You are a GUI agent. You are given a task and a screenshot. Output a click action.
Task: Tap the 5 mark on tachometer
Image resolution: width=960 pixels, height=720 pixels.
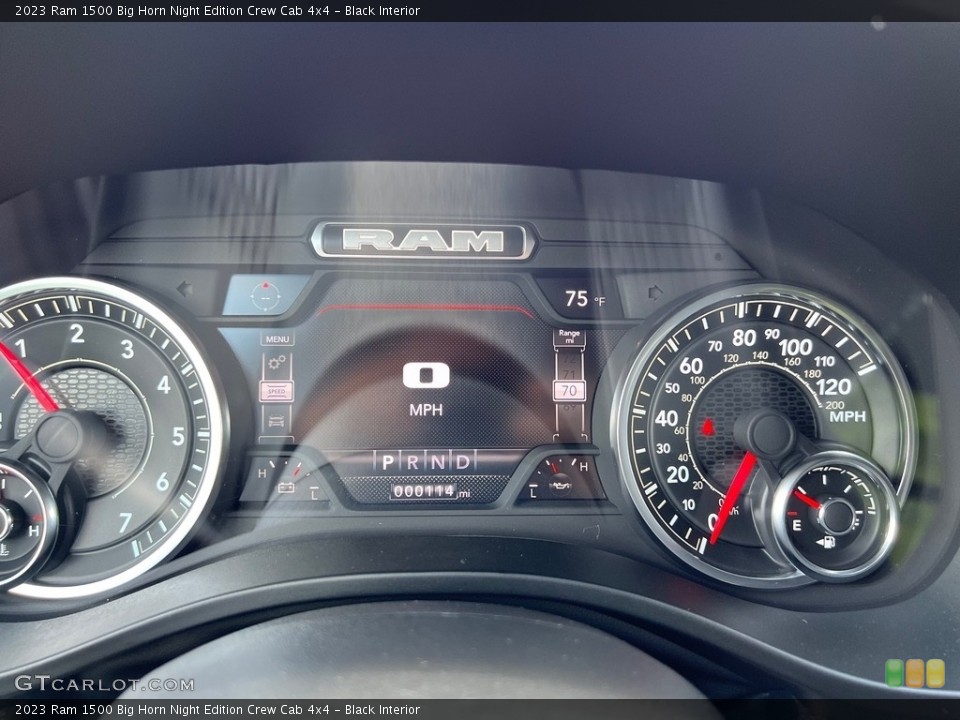click(x=178, y=436)
